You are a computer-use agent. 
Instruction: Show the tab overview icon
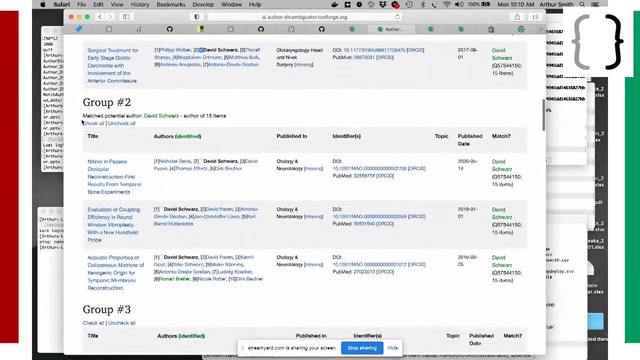535,17
